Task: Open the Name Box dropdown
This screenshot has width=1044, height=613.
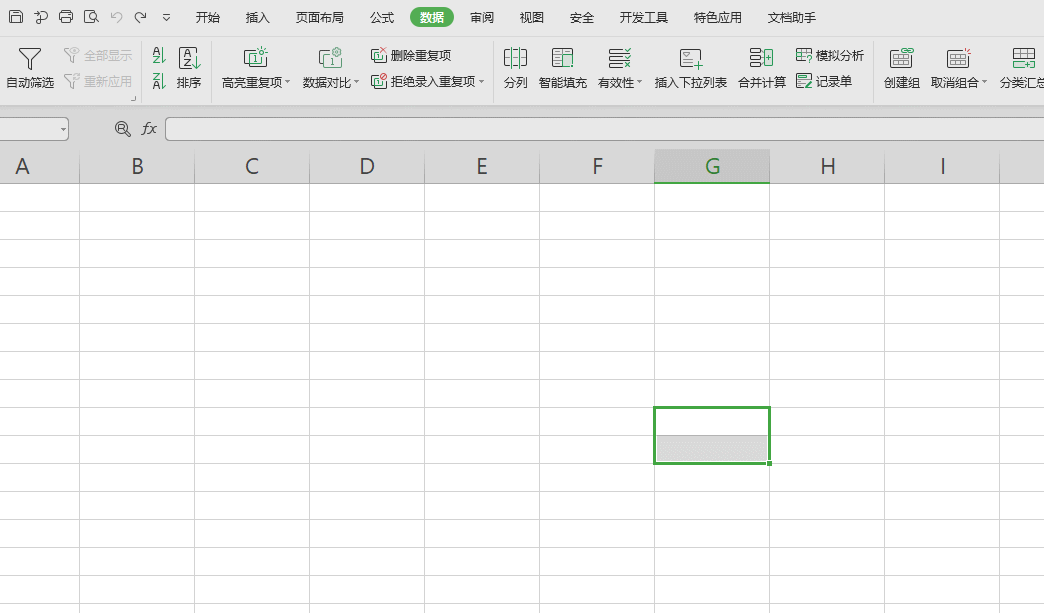Action: [63, 129]
